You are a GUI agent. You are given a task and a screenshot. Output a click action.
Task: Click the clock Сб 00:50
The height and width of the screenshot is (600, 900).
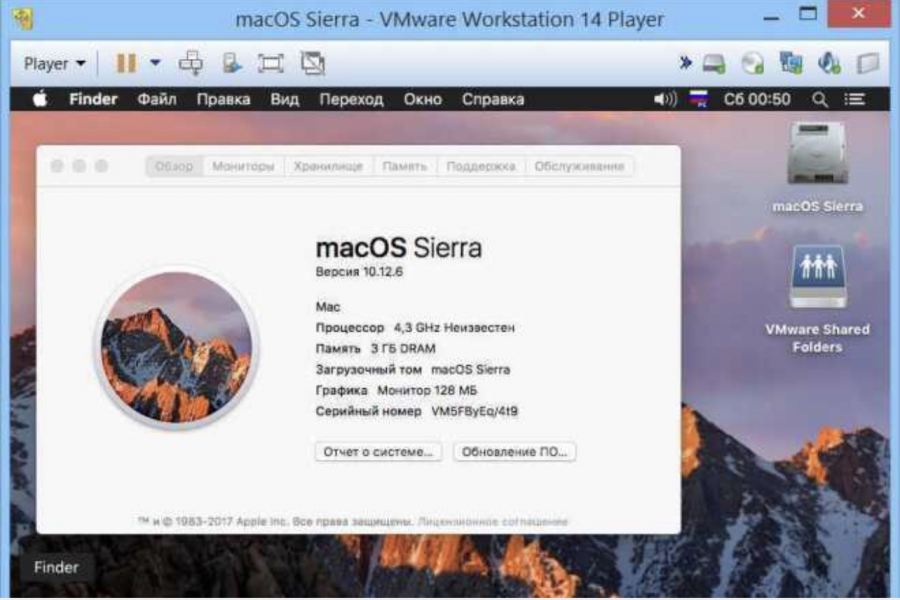pos(757,99)
